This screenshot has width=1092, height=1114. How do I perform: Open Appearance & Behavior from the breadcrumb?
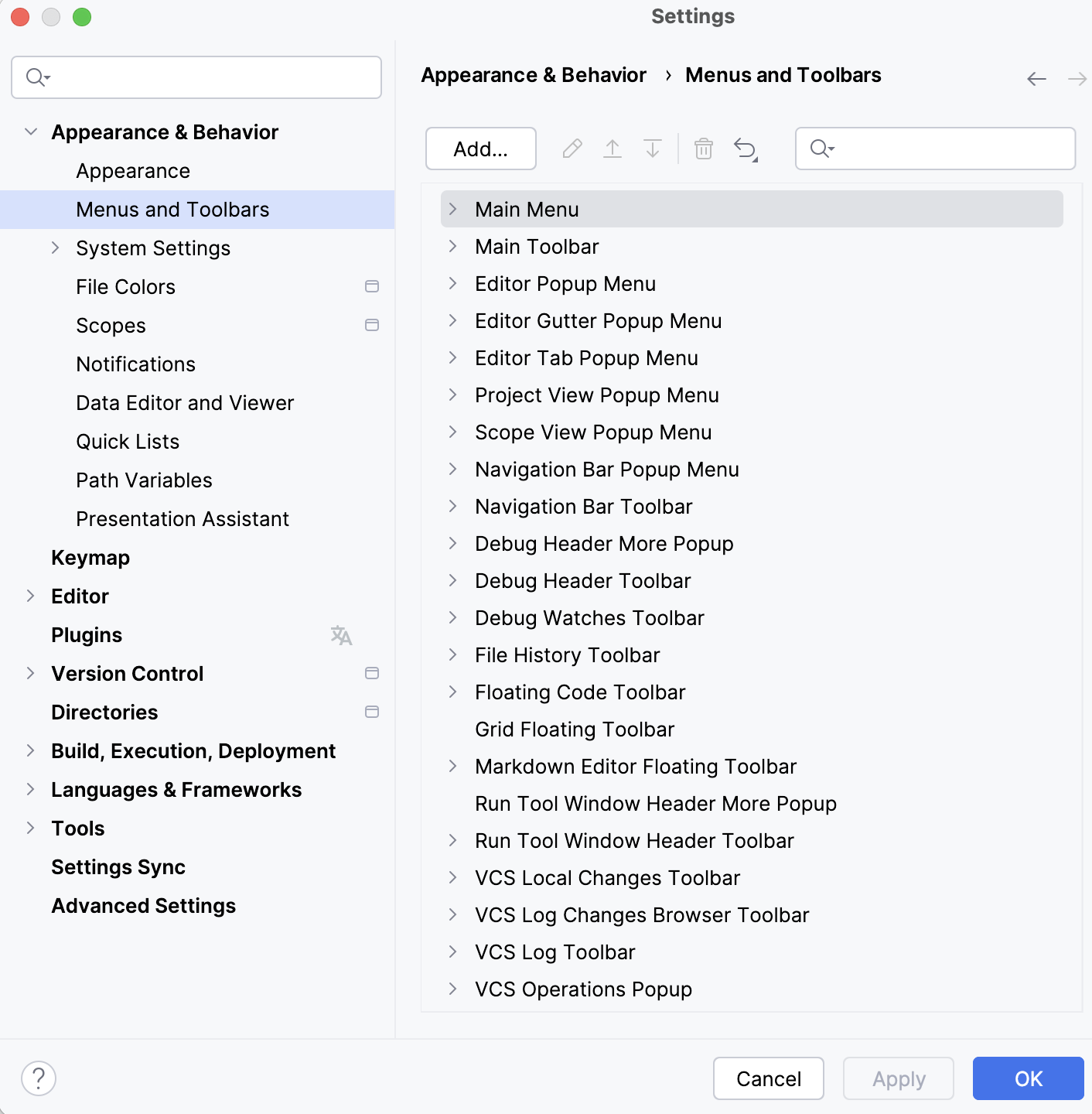[534, 75]
